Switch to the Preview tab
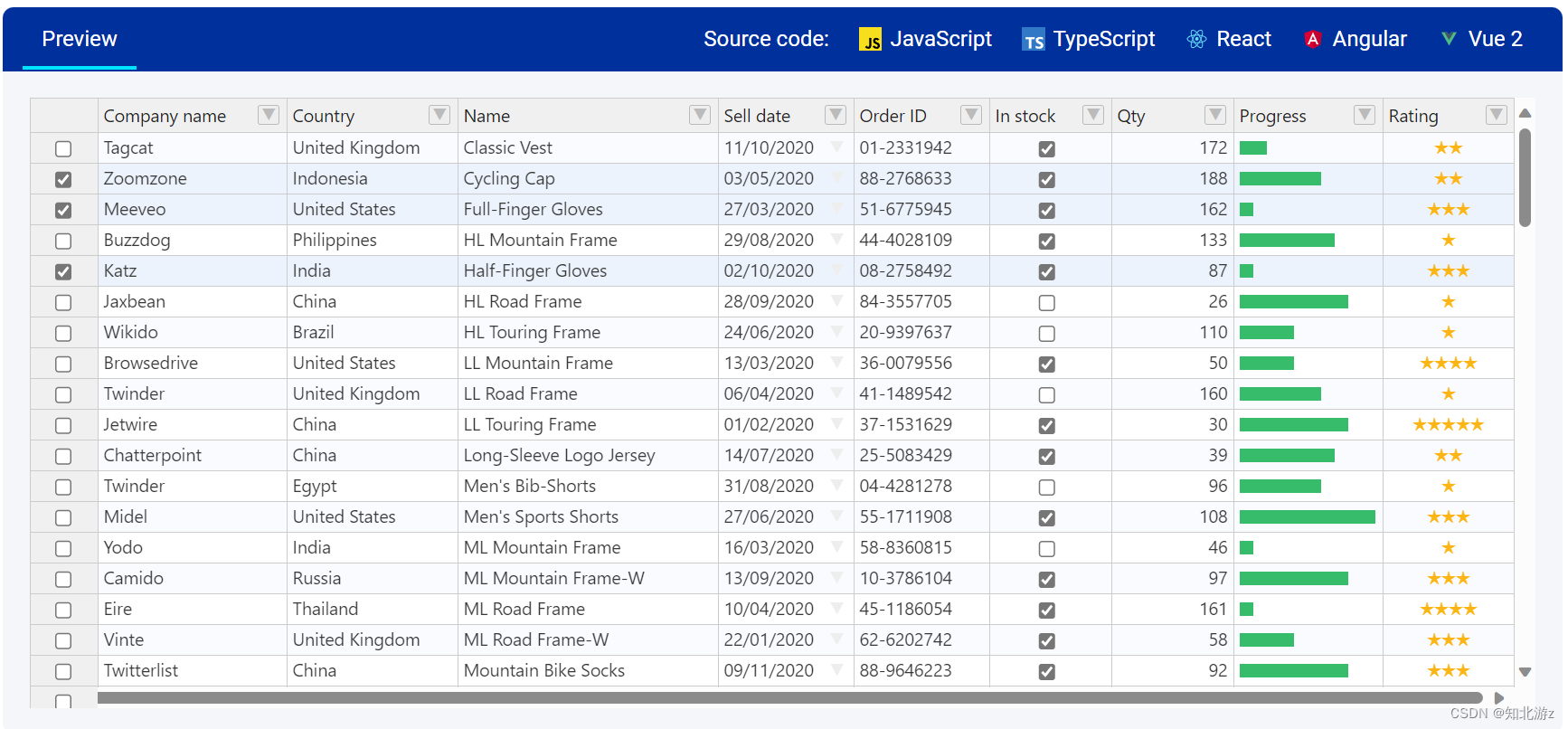This screenshot has height=729, width=1568. pyautogui.click(x=80, y=39)
